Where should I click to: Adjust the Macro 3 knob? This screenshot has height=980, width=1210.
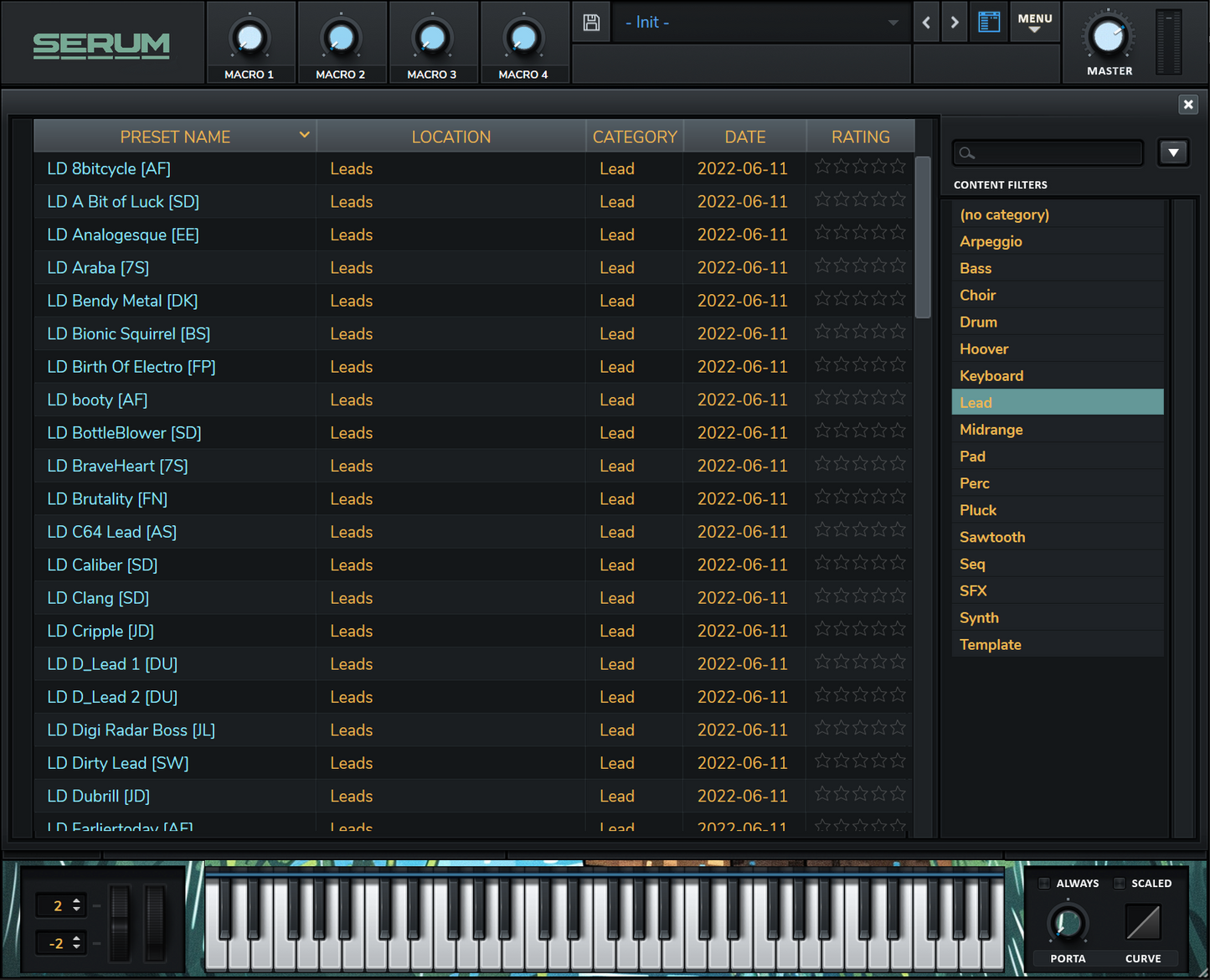tap(432, 38)
